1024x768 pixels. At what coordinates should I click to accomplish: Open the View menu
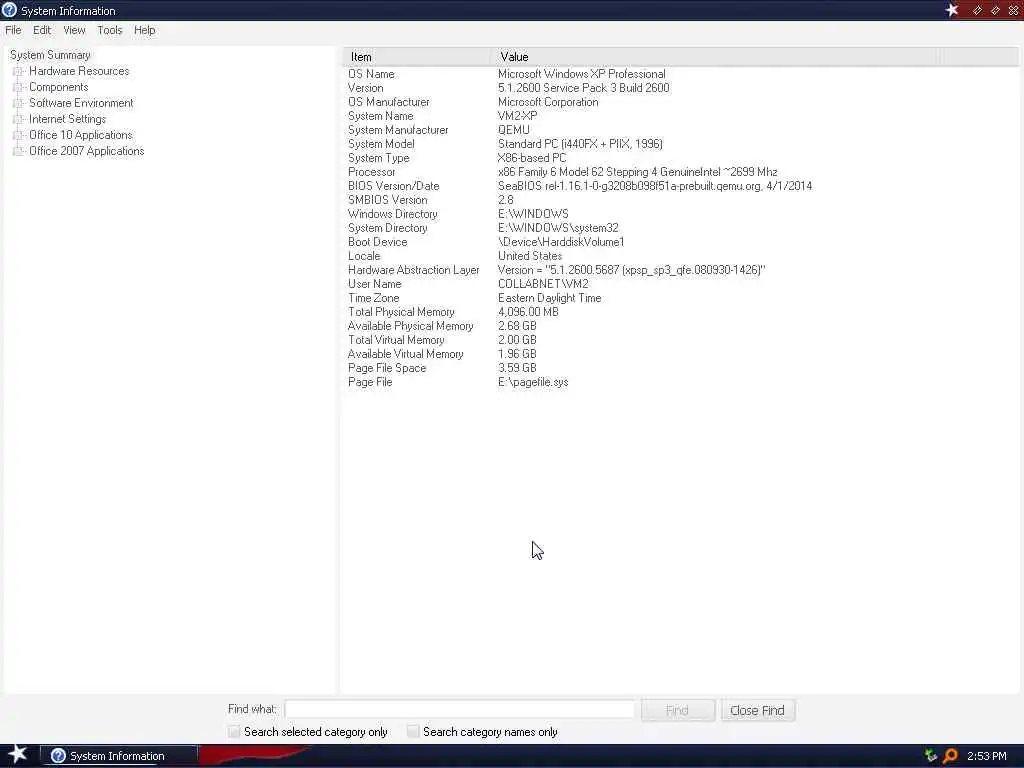pos(74,30)
